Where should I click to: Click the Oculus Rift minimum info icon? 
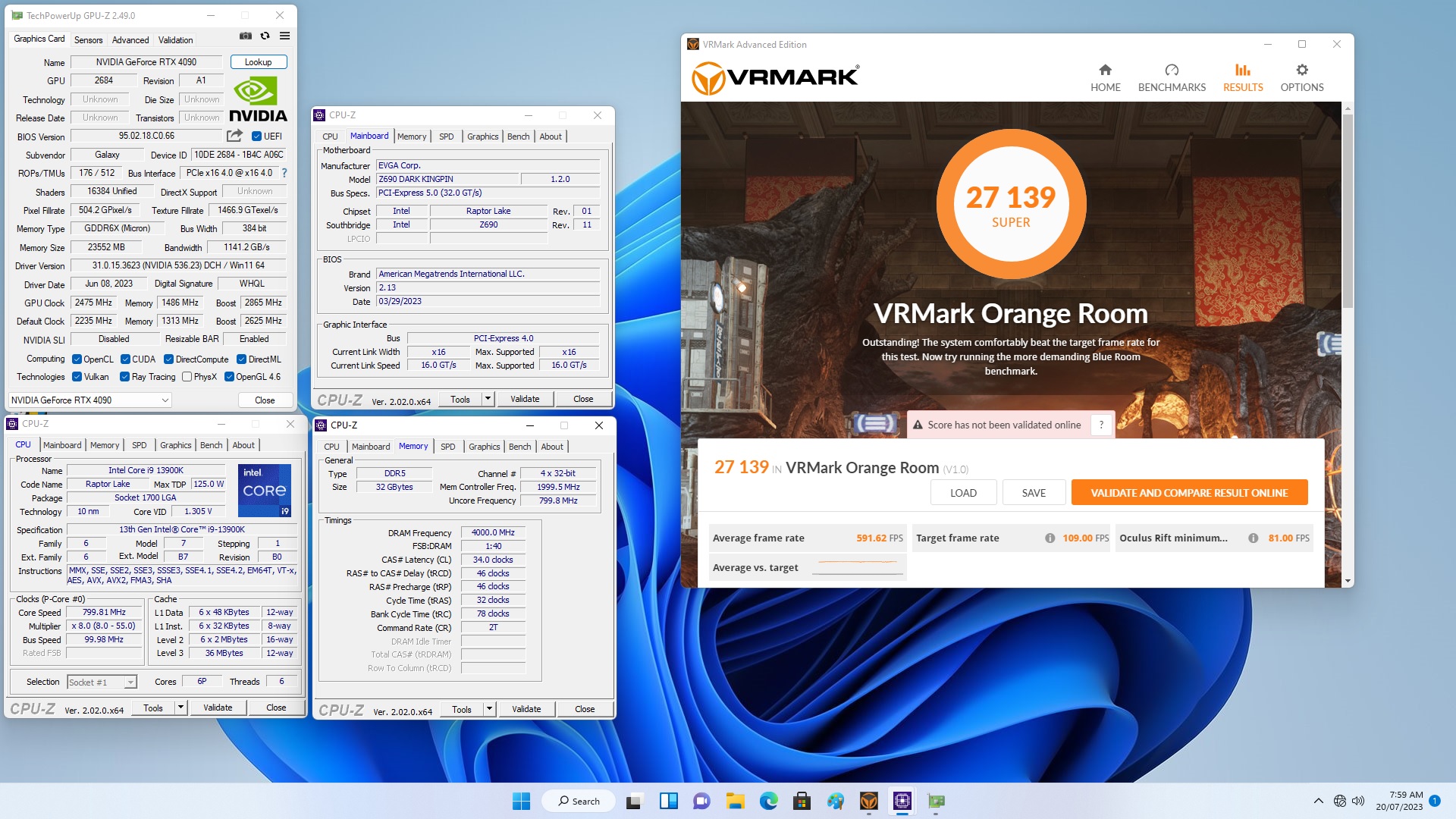(x=1253, y=538)
